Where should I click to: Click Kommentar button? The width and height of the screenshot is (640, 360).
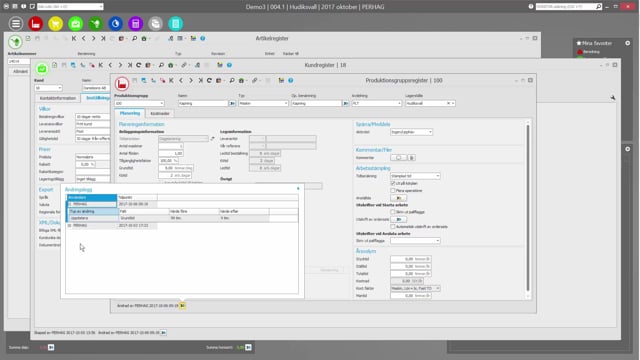coord(398,158)
